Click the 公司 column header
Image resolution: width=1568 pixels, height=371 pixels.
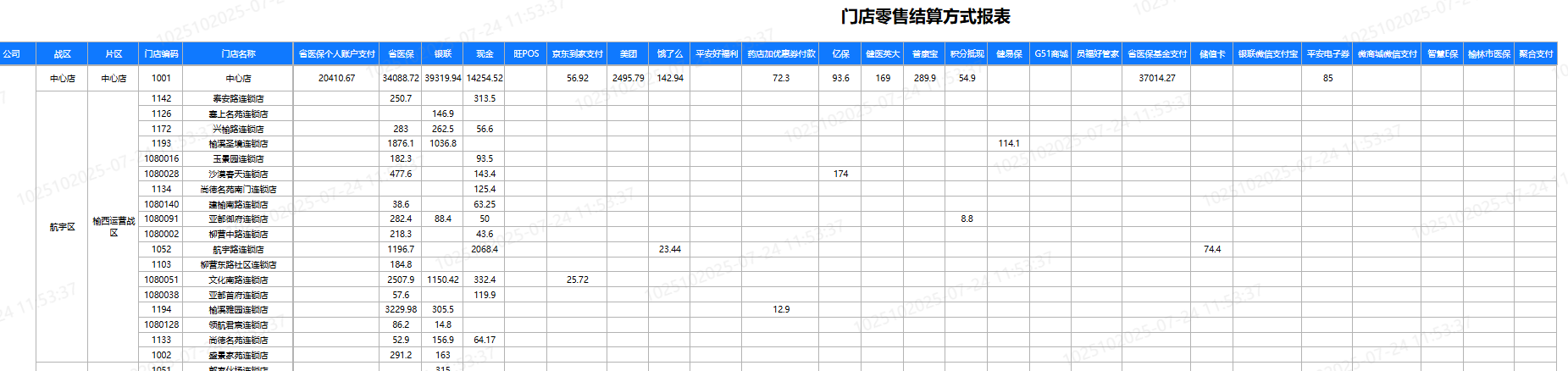[12, 53]
